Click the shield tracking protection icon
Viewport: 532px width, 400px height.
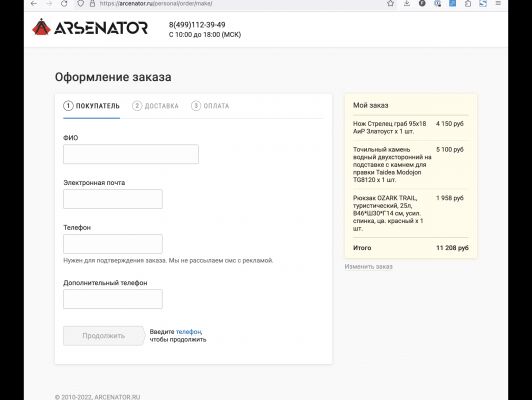(x=80, y=3)
